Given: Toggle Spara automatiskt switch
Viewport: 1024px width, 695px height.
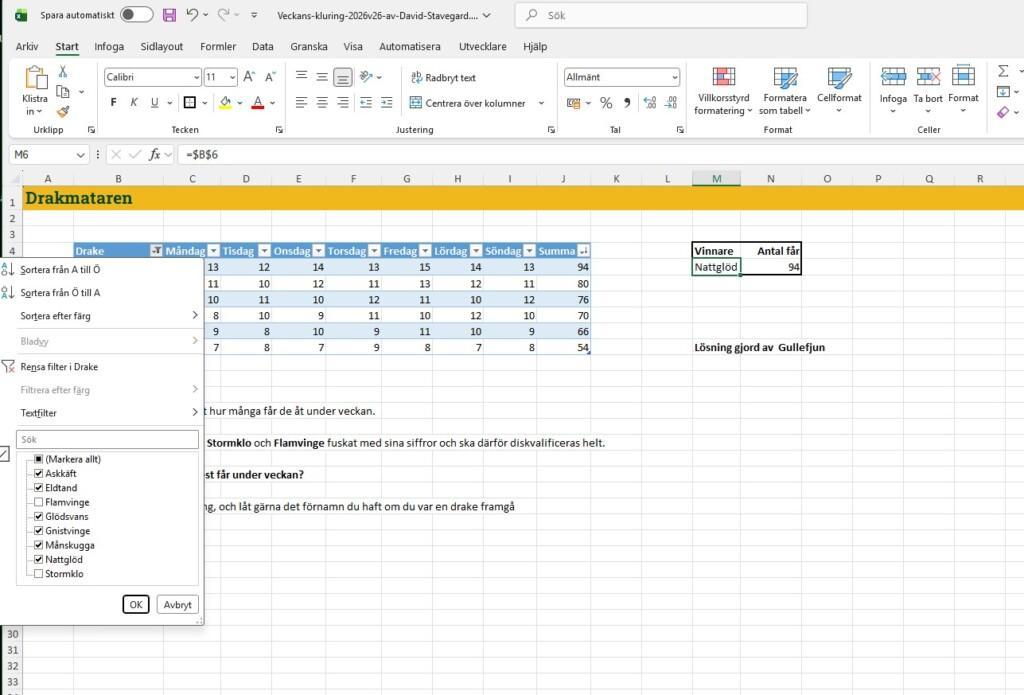Looking at the screenshot, I should click(137, 15).
